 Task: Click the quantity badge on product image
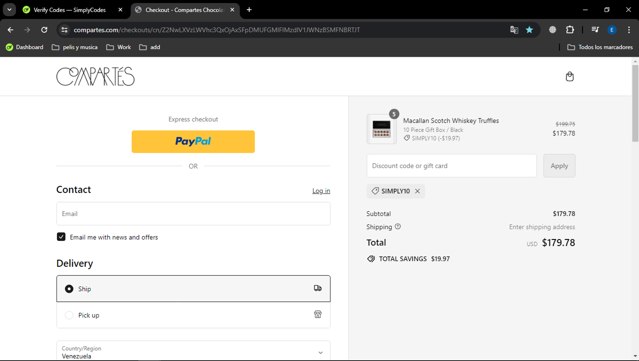pos(394,114)
